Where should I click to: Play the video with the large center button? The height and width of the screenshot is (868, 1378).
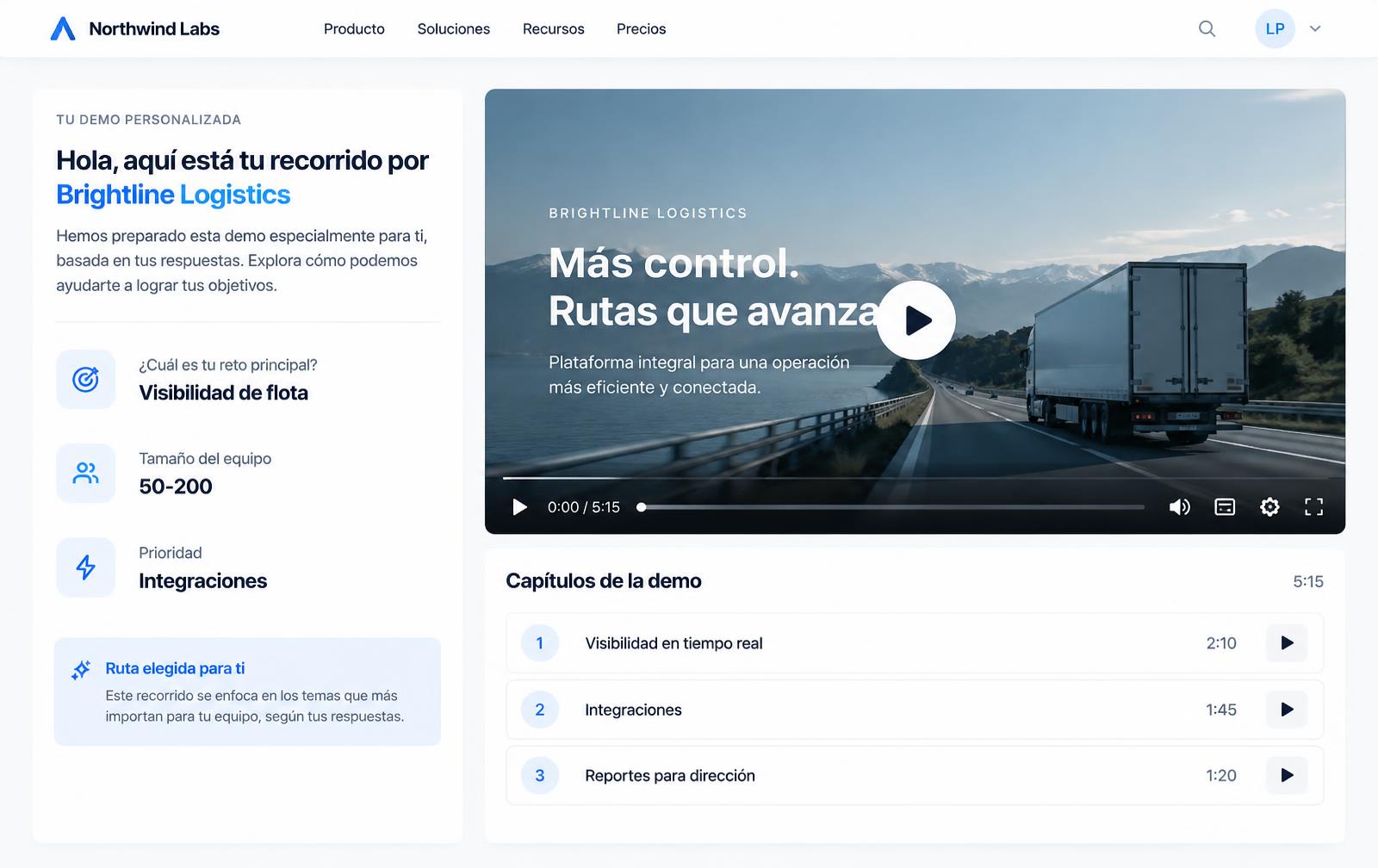pyautogui.click(x=916, y=320)
